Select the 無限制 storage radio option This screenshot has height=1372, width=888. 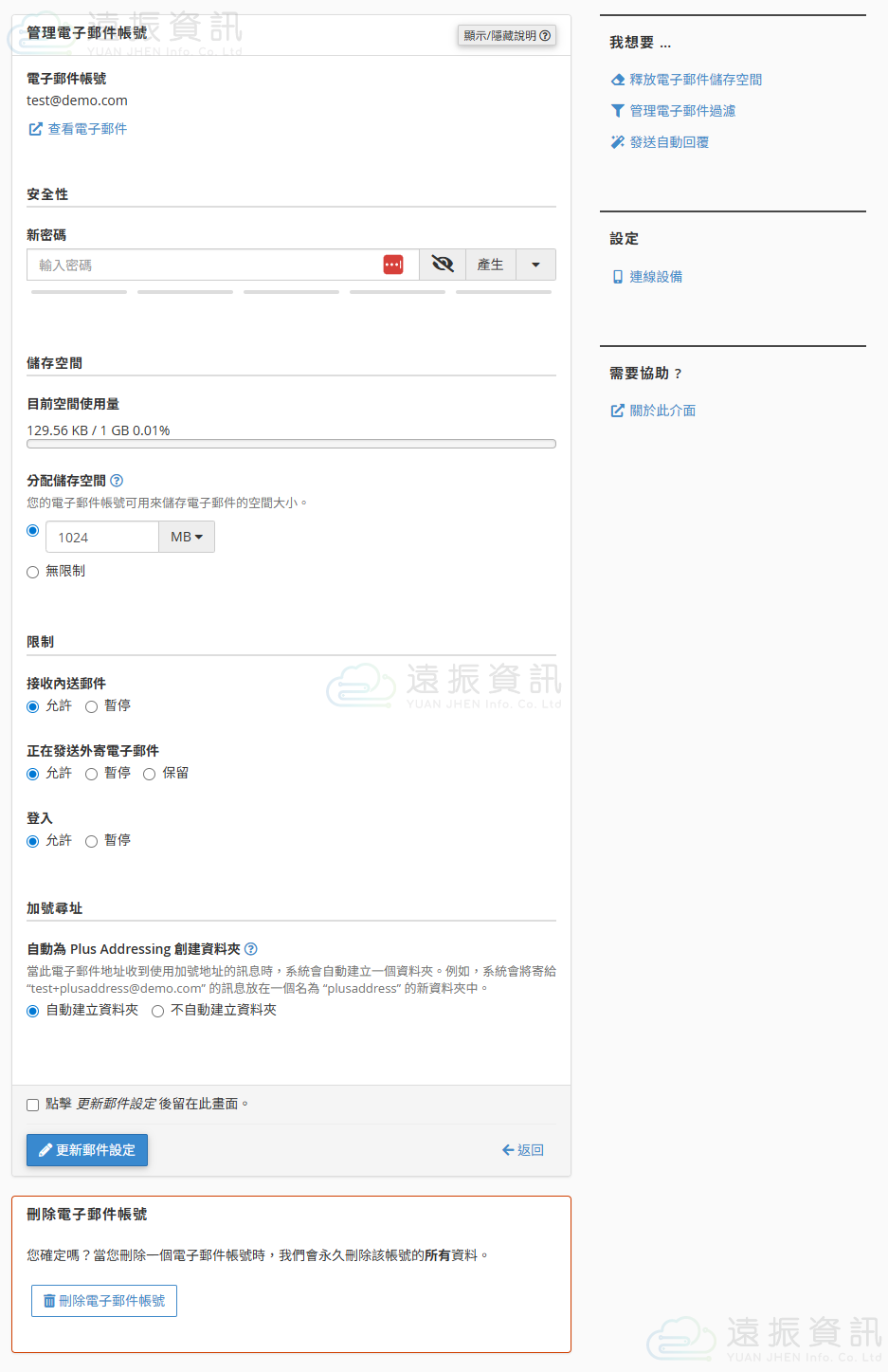(33, 572)
